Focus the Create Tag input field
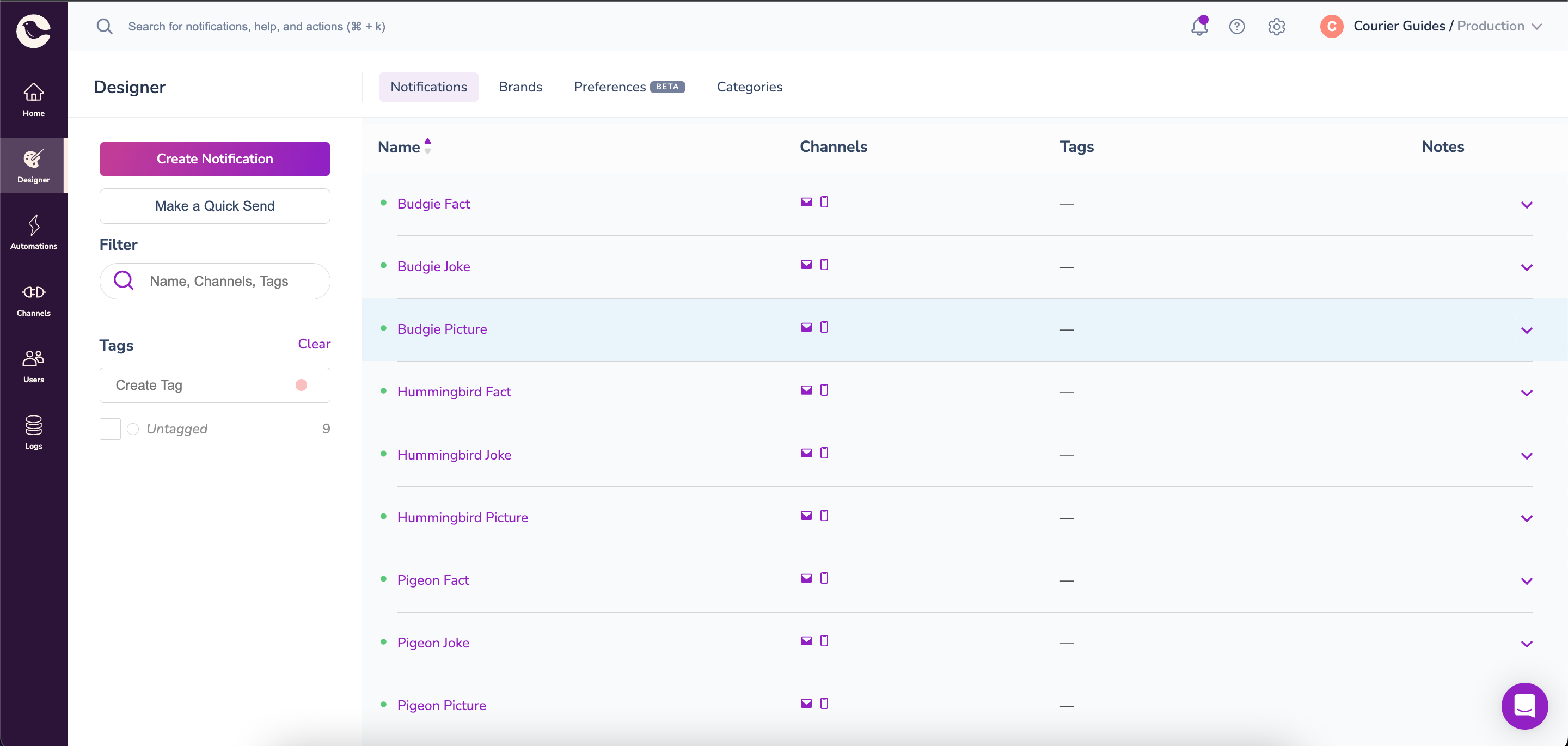 215,385
